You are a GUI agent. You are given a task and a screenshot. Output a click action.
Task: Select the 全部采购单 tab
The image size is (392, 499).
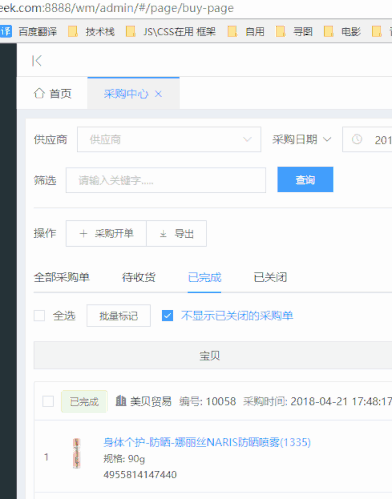pyautogui.click(x=62, y=277)
